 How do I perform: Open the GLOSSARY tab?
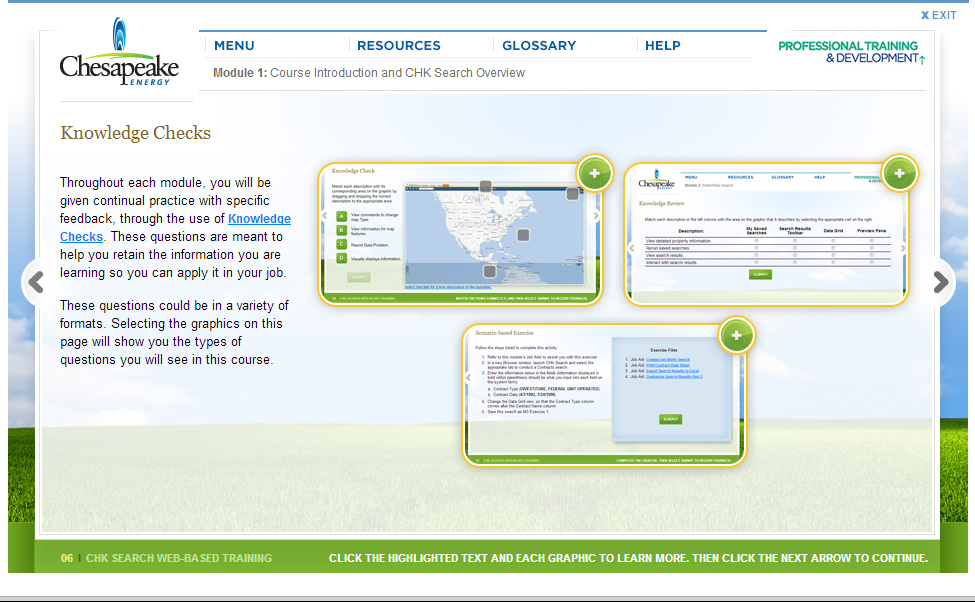539,45
